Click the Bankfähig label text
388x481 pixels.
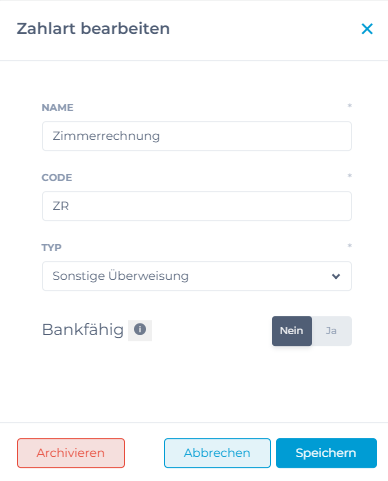(x=83, y=330)
